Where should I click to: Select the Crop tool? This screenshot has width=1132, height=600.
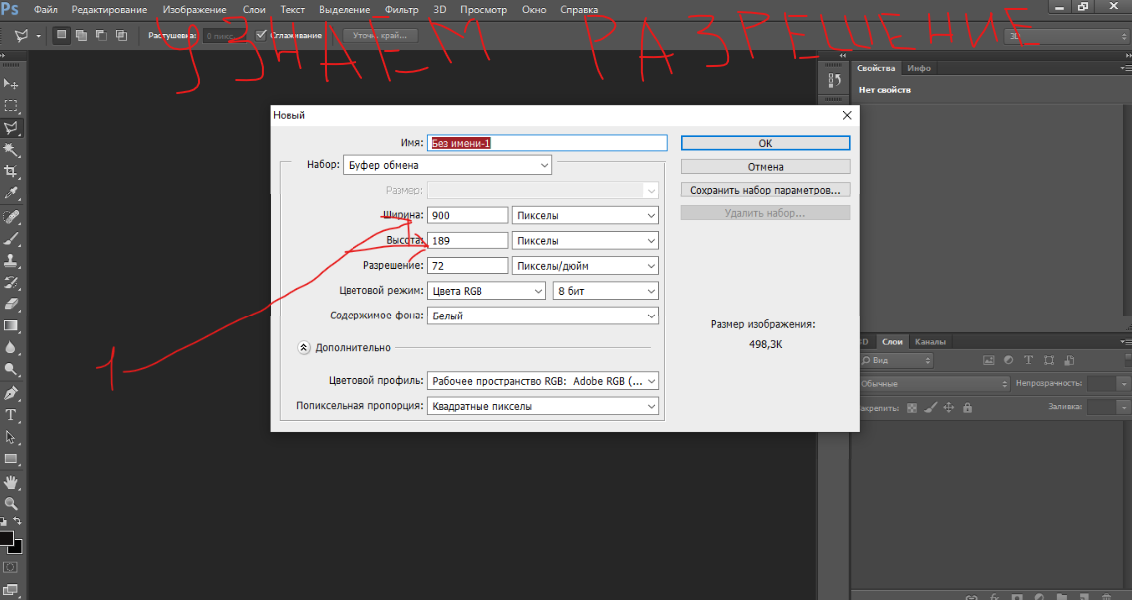point(12,172)
